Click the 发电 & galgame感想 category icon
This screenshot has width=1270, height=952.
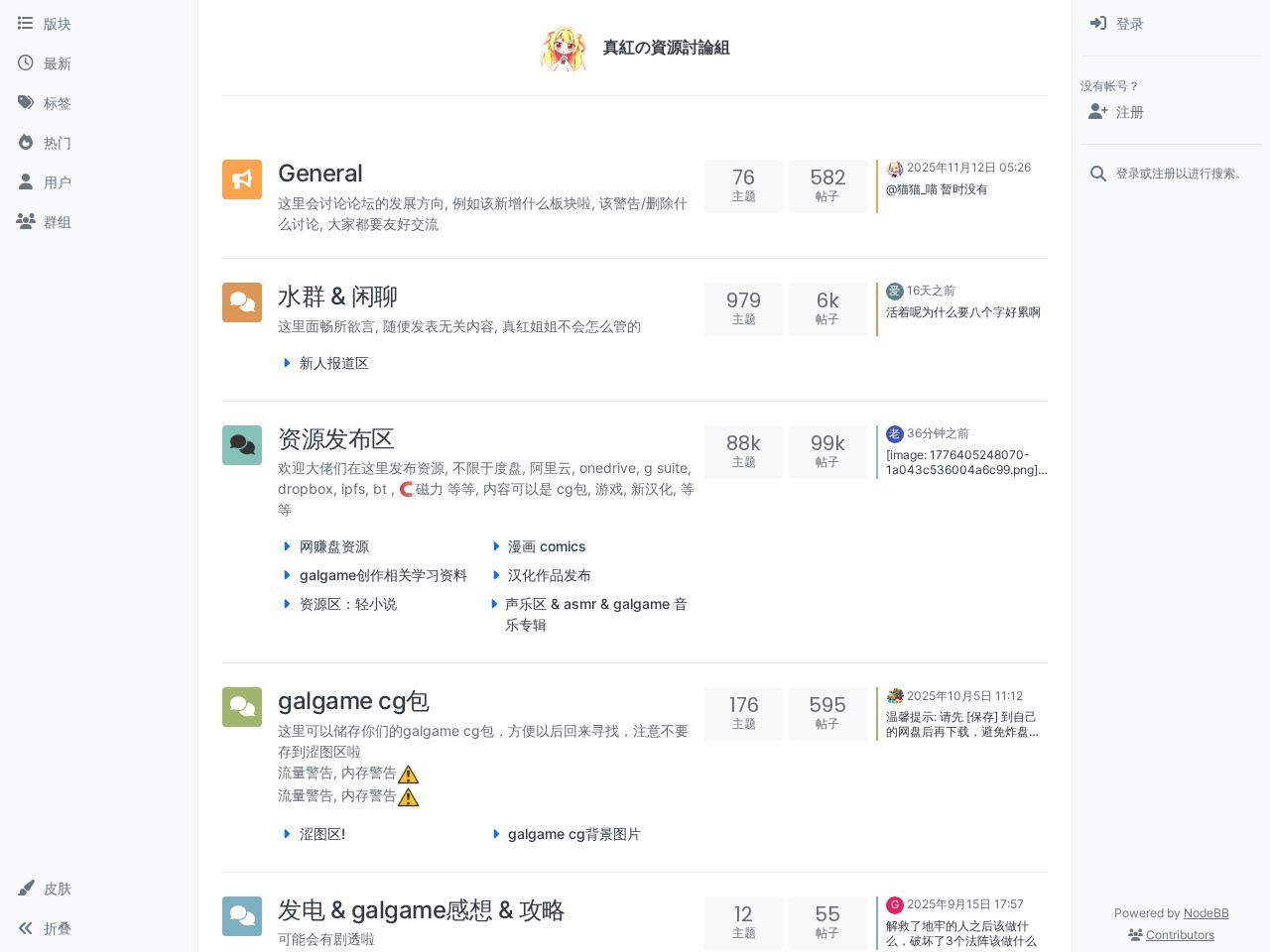(x=242, y=916)
